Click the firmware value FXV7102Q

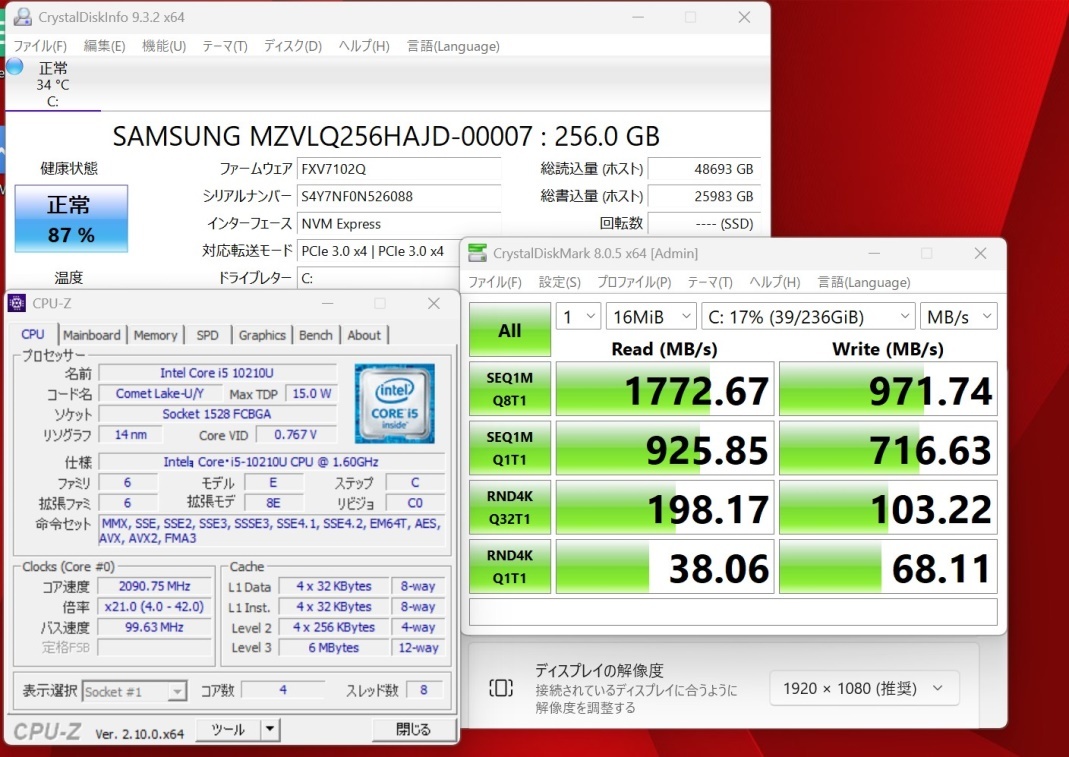[x=399, y=168]
